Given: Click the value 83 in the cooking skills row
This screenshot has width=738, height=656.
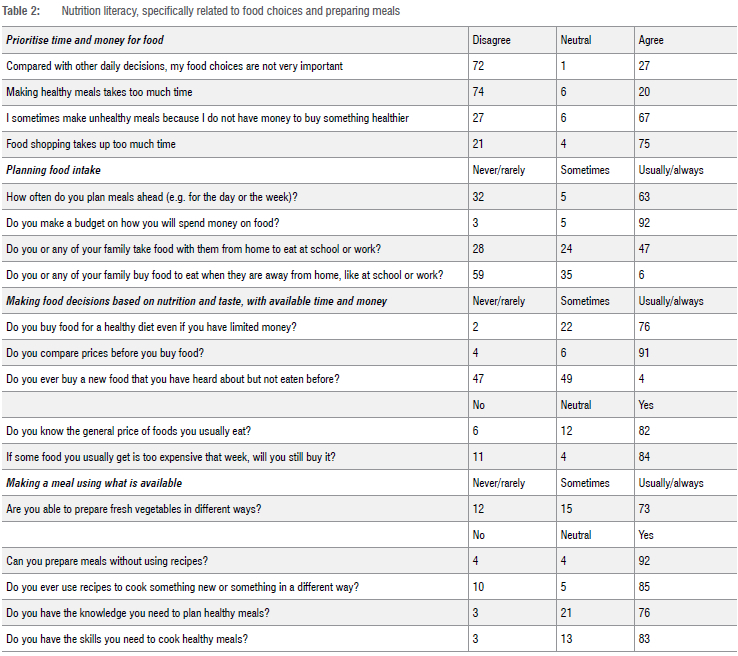Looking at the screenshot, I should 644,639.
